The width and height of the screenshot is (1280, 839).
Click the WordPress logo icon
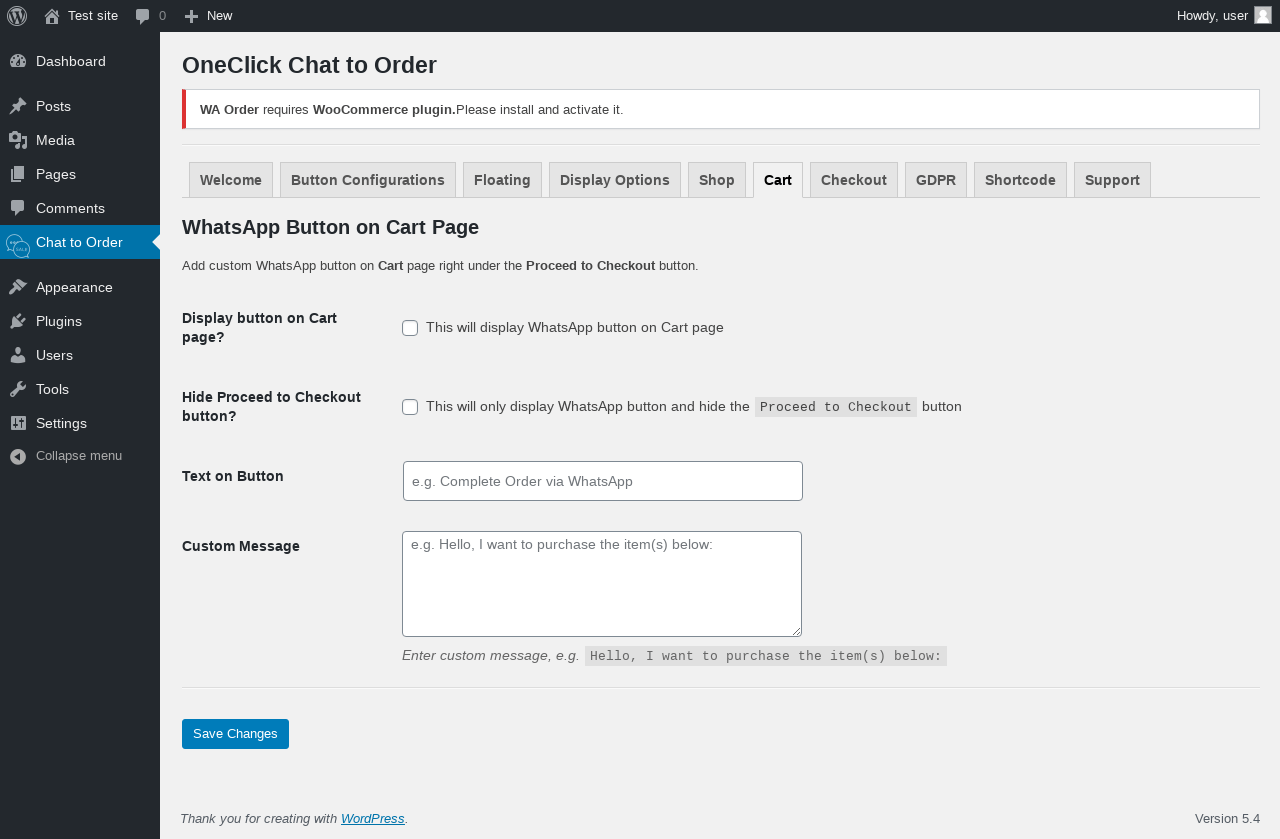17,16
